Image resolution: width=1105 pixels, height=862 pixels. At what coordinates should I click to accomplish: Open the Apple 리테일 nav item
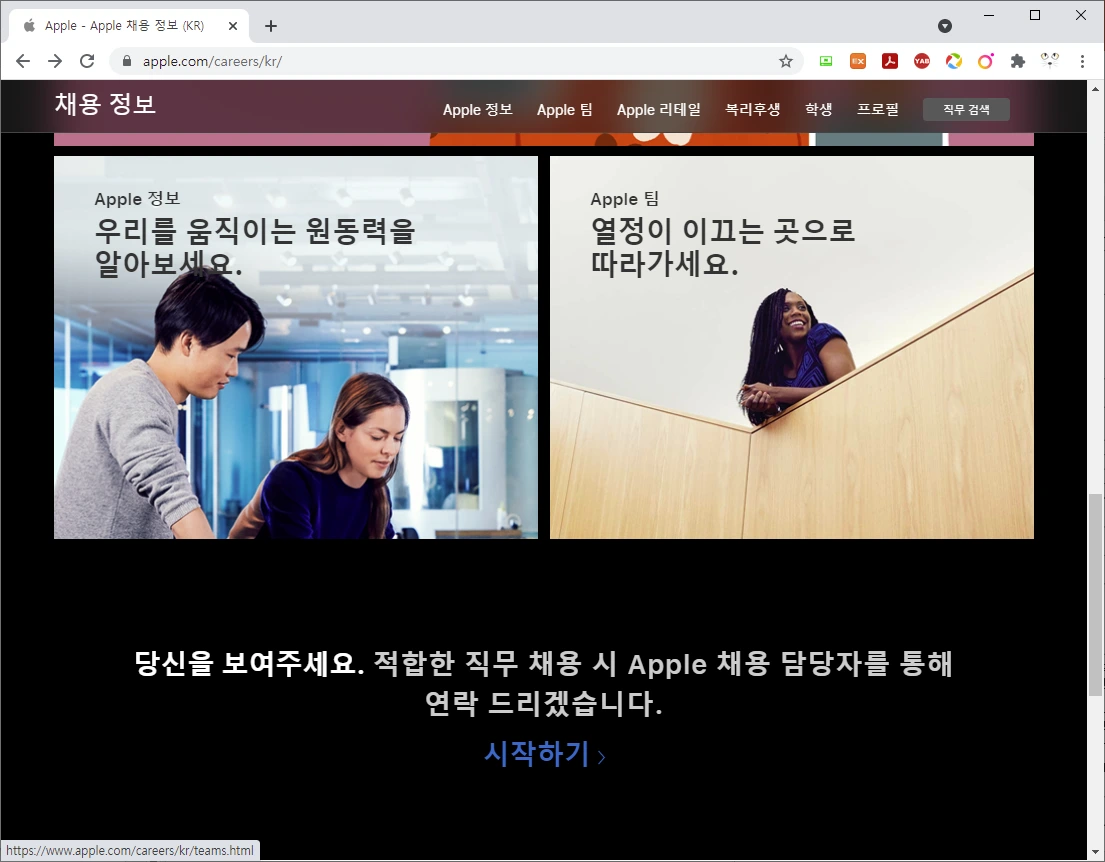point(659,109)
